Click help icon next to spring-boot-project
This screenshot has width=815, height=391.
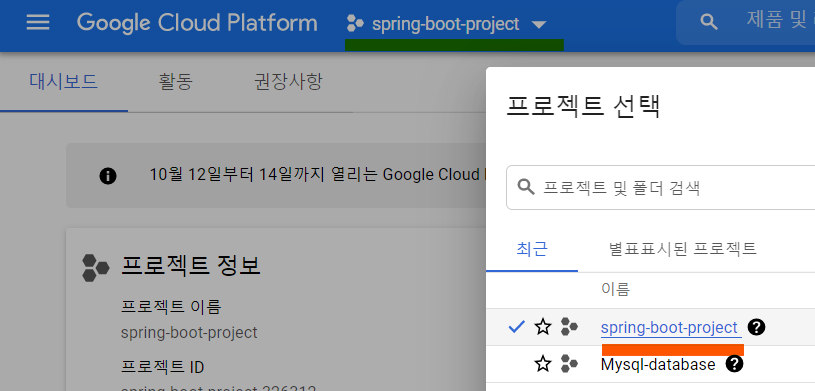[756, 327]
